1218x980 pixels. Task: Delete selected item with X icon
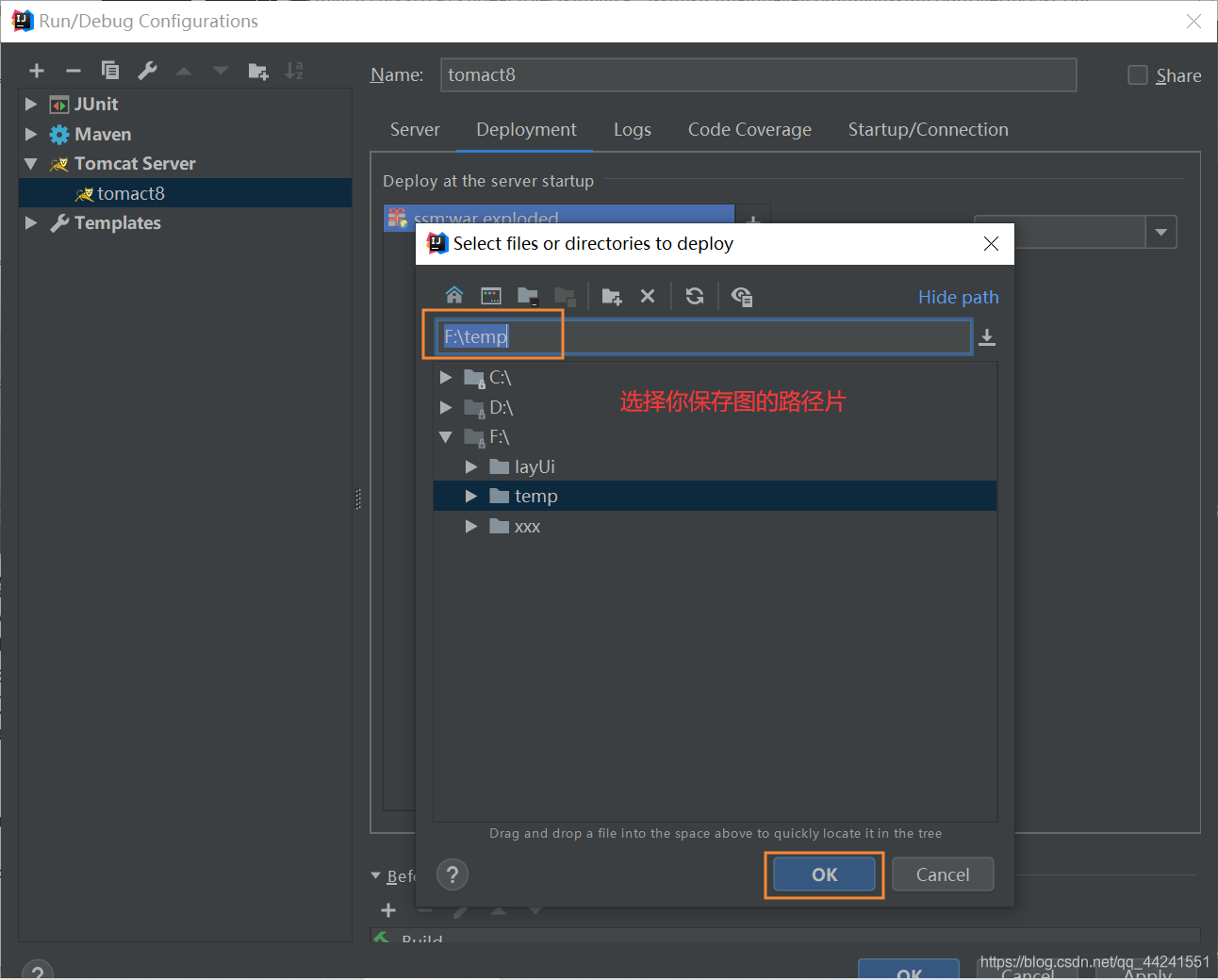[648, 296]
